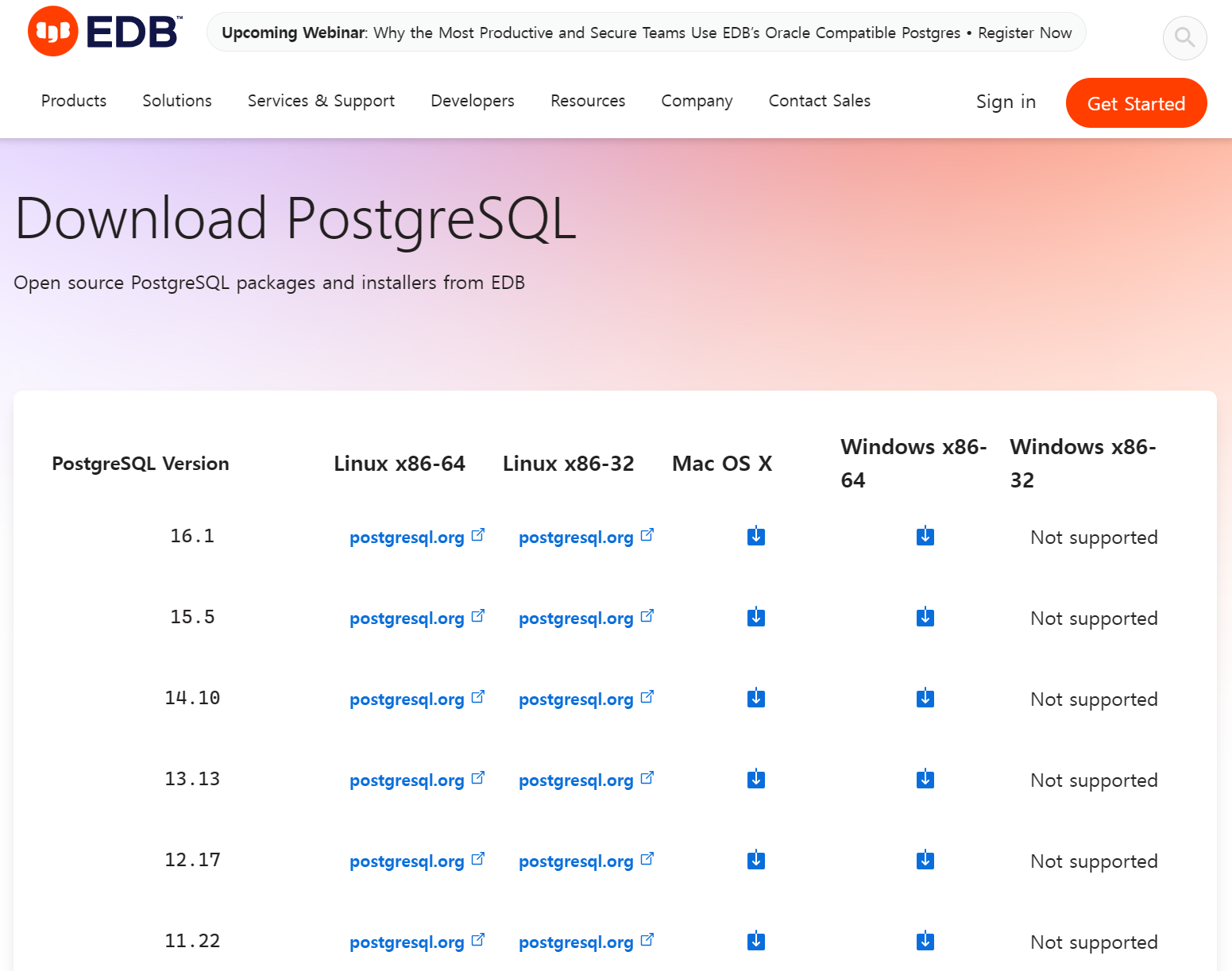1232x971 pixels.
Task: Open postgresql.org Linux x86-32 link for 12.17
Action: [586, 861]
